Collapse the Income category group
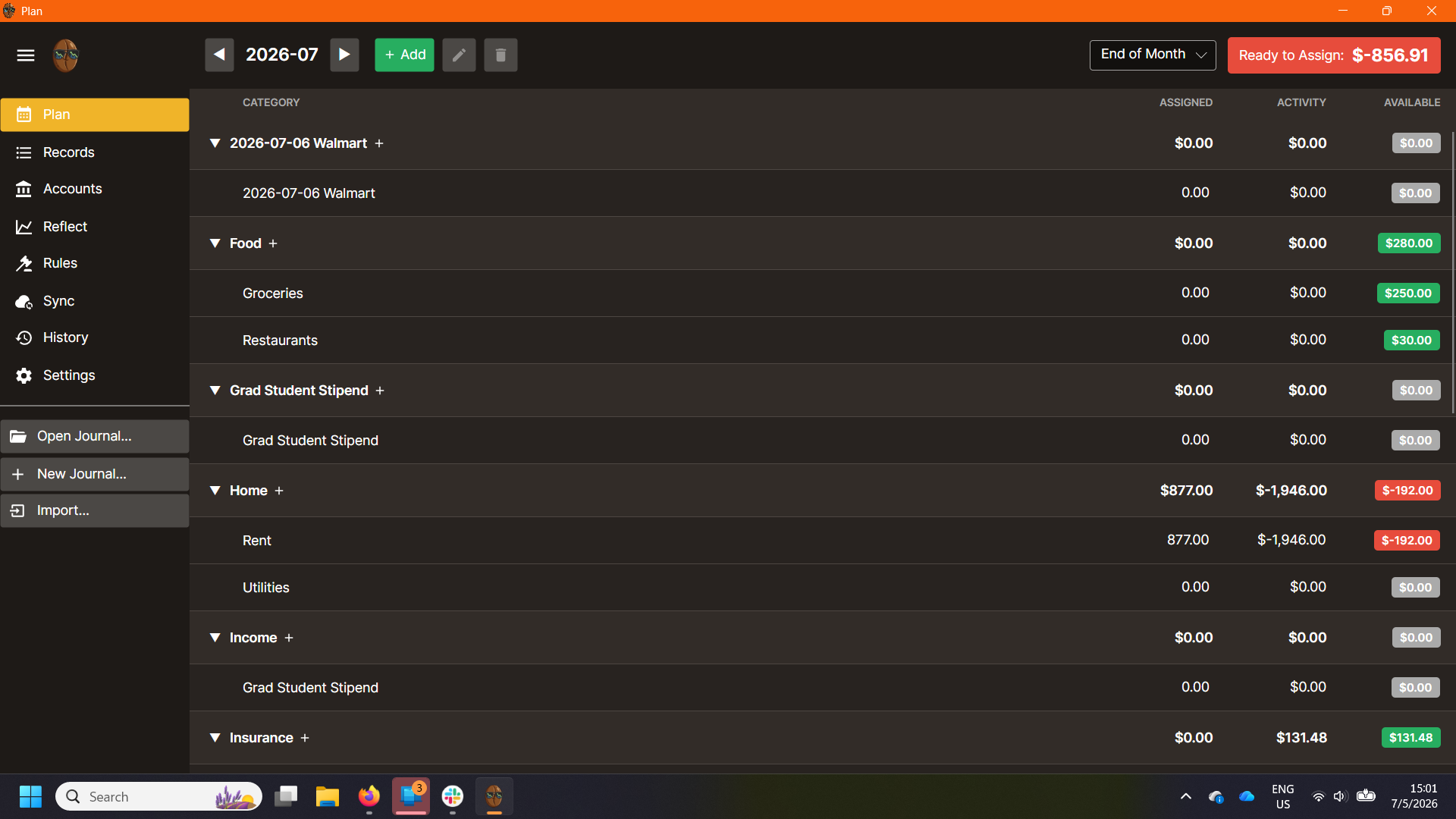This screenshot has height=819, width=1456. click(215, 638)
